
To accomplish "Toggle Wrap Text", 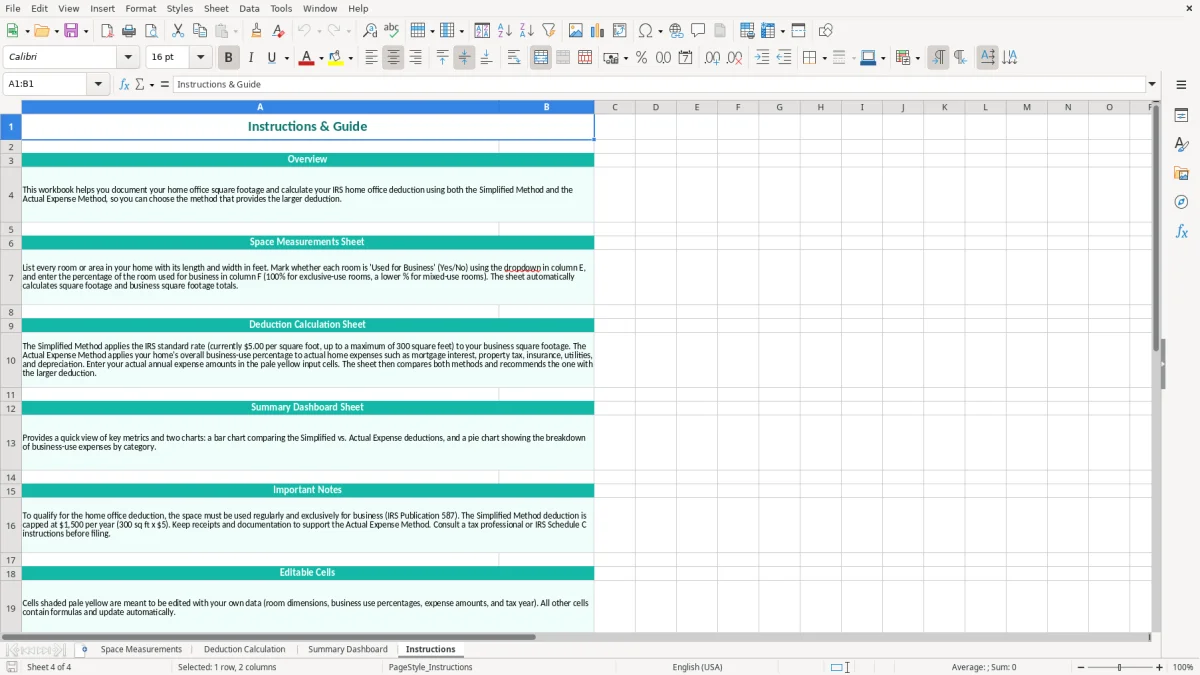I will [x=514, y=58].
